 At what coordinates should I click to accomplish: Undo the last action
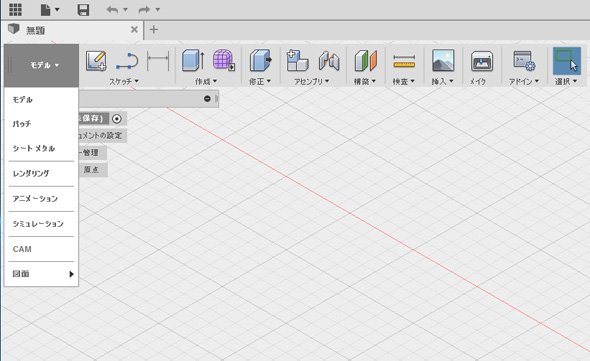[x=112, y=10]
